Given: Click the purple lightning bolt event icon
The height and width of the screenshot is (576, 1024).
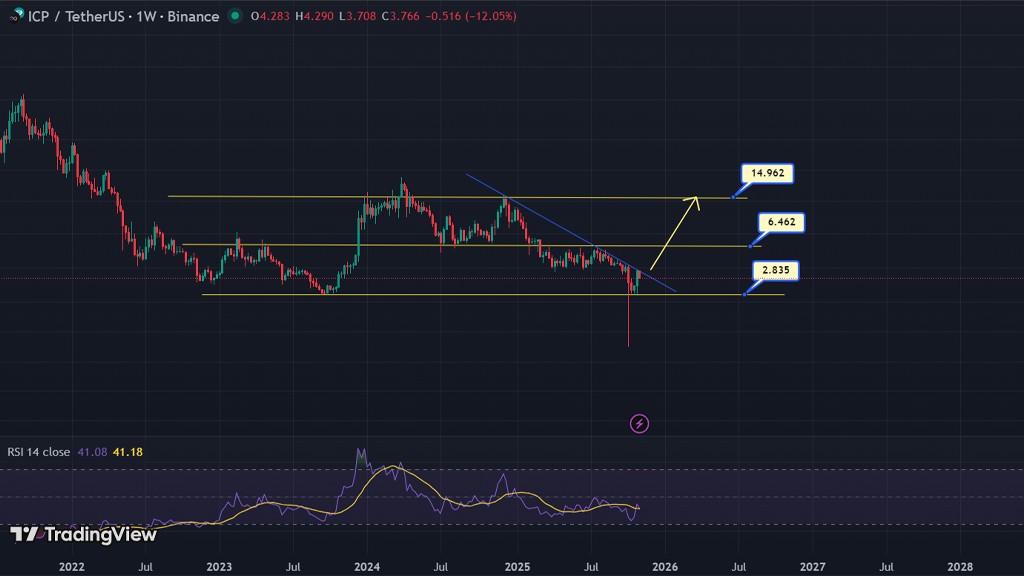Looking at the screenshot, I should coord(640,424).
